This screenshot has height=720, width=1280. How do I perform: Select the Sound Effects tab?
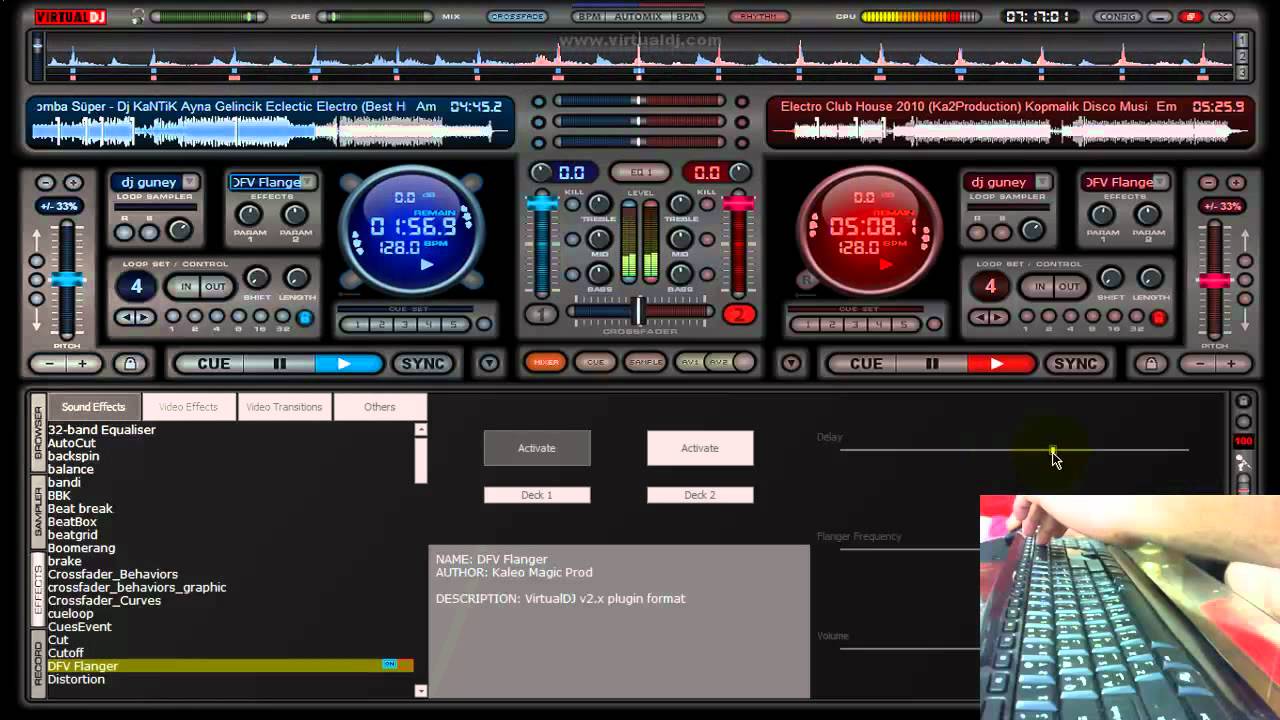pos(94,407)
